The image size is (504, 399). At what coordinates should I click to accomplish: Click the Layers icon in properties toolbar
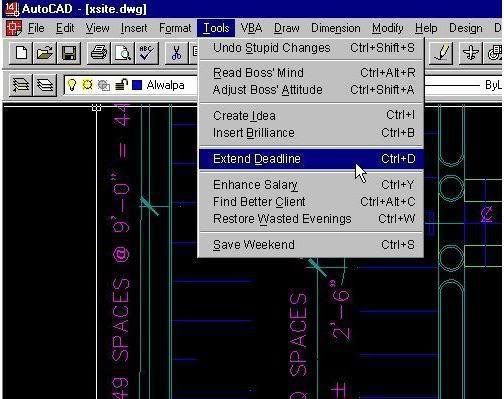45,85
